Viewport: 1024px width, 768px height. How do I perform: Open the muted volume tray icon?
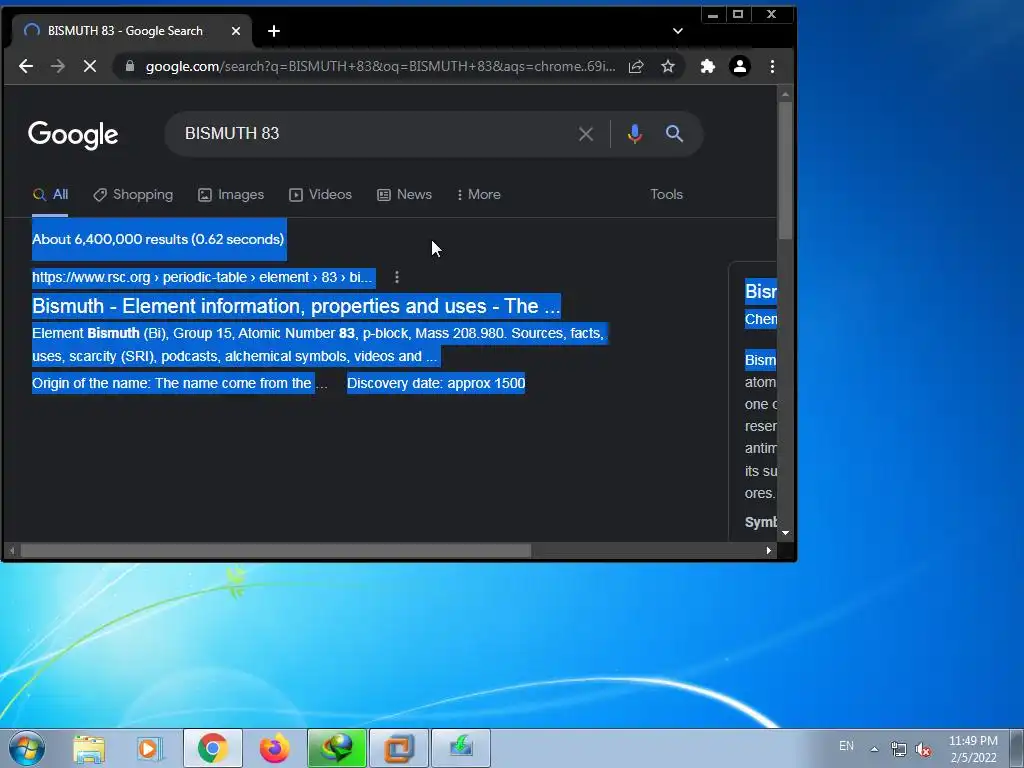(x=923, y=749)
